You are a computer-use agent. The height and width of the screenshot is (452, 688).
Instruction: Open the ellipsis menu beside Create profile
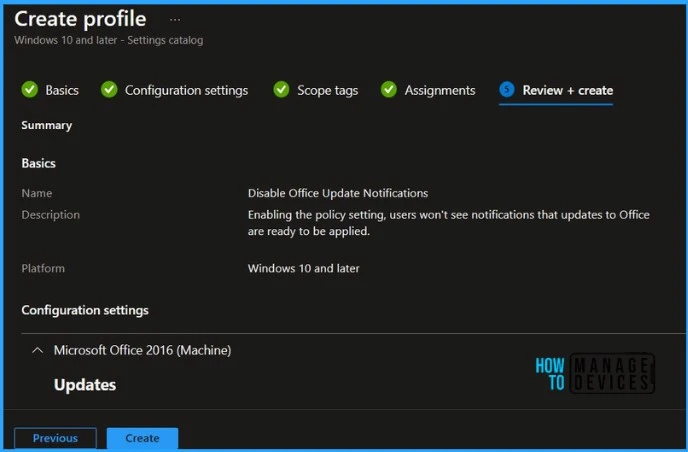(175, 20)
